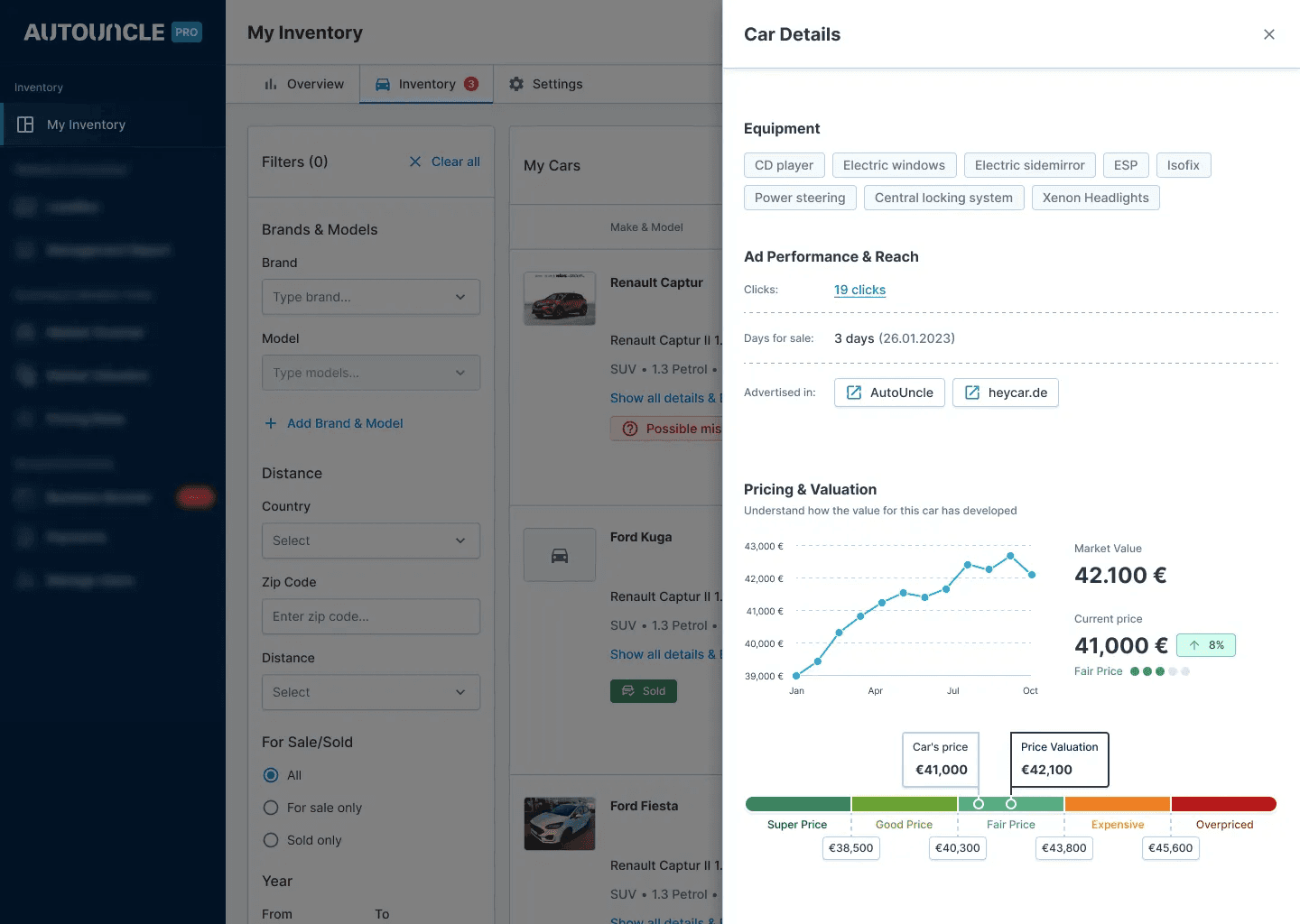
Task: Click the Possible mistake warning button
Action: click(666, 429)
